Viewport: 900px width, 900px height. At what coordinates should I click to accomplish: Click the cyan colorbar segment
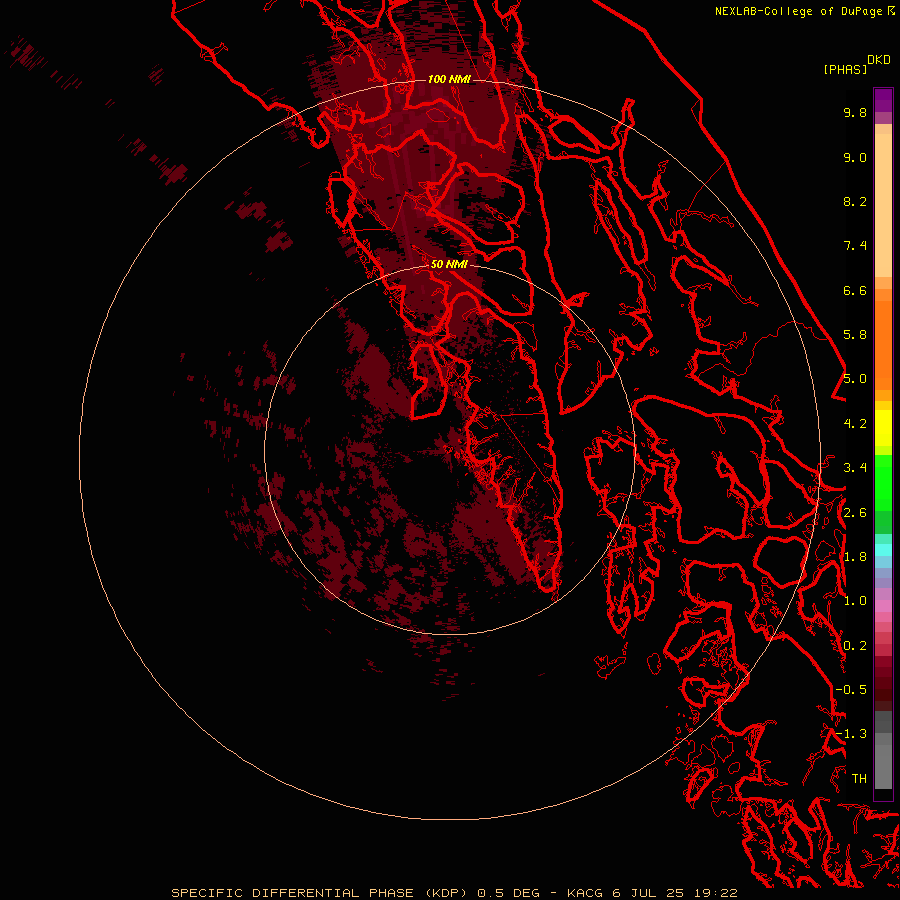pos(883,550)
